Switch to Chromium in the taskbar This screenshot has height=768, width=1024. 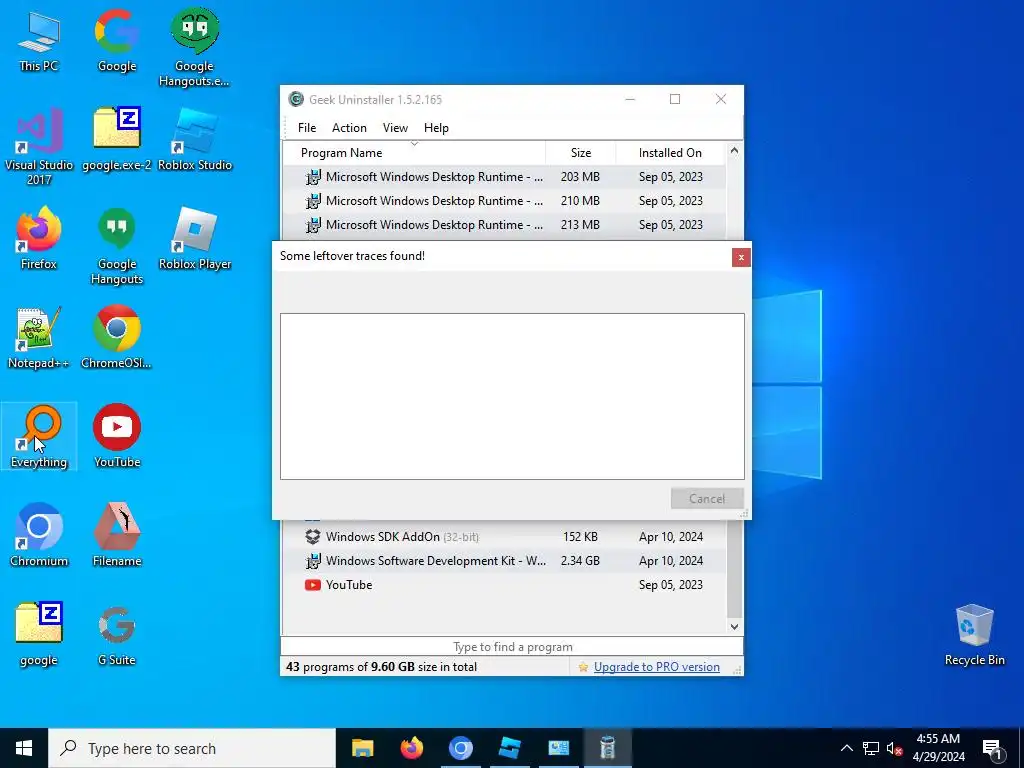(460, 748)
